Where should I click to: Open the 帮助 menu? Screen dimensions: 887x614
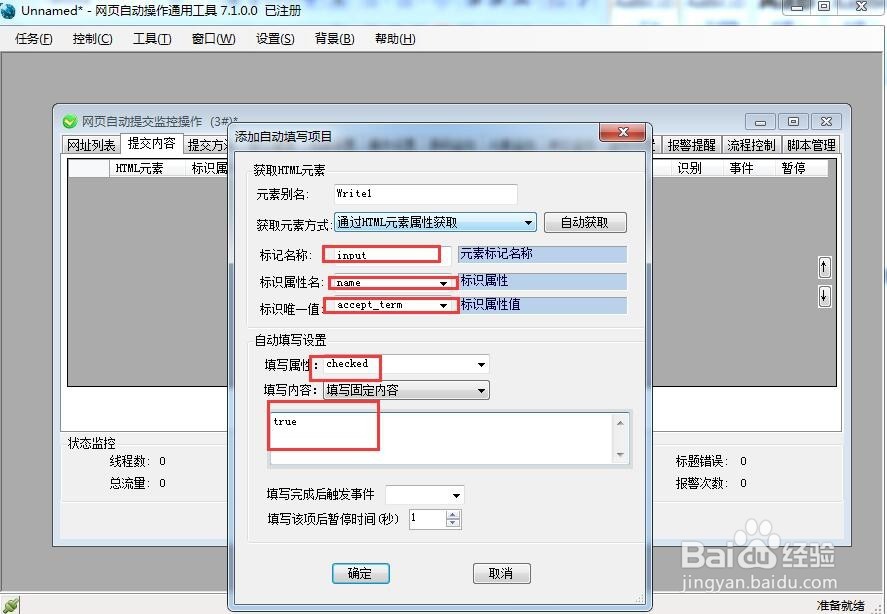point(394,39)
